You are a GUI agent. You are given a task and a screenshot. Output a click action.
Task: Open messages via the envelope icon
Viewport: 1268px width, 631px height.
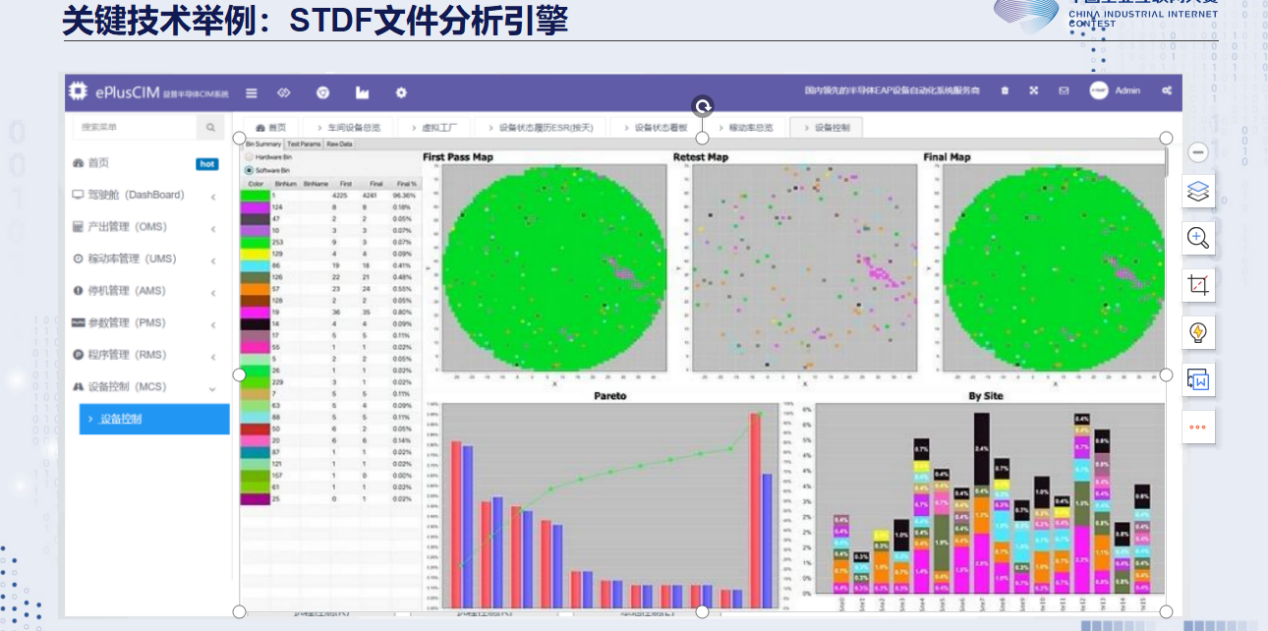[x=1063, y=91]
